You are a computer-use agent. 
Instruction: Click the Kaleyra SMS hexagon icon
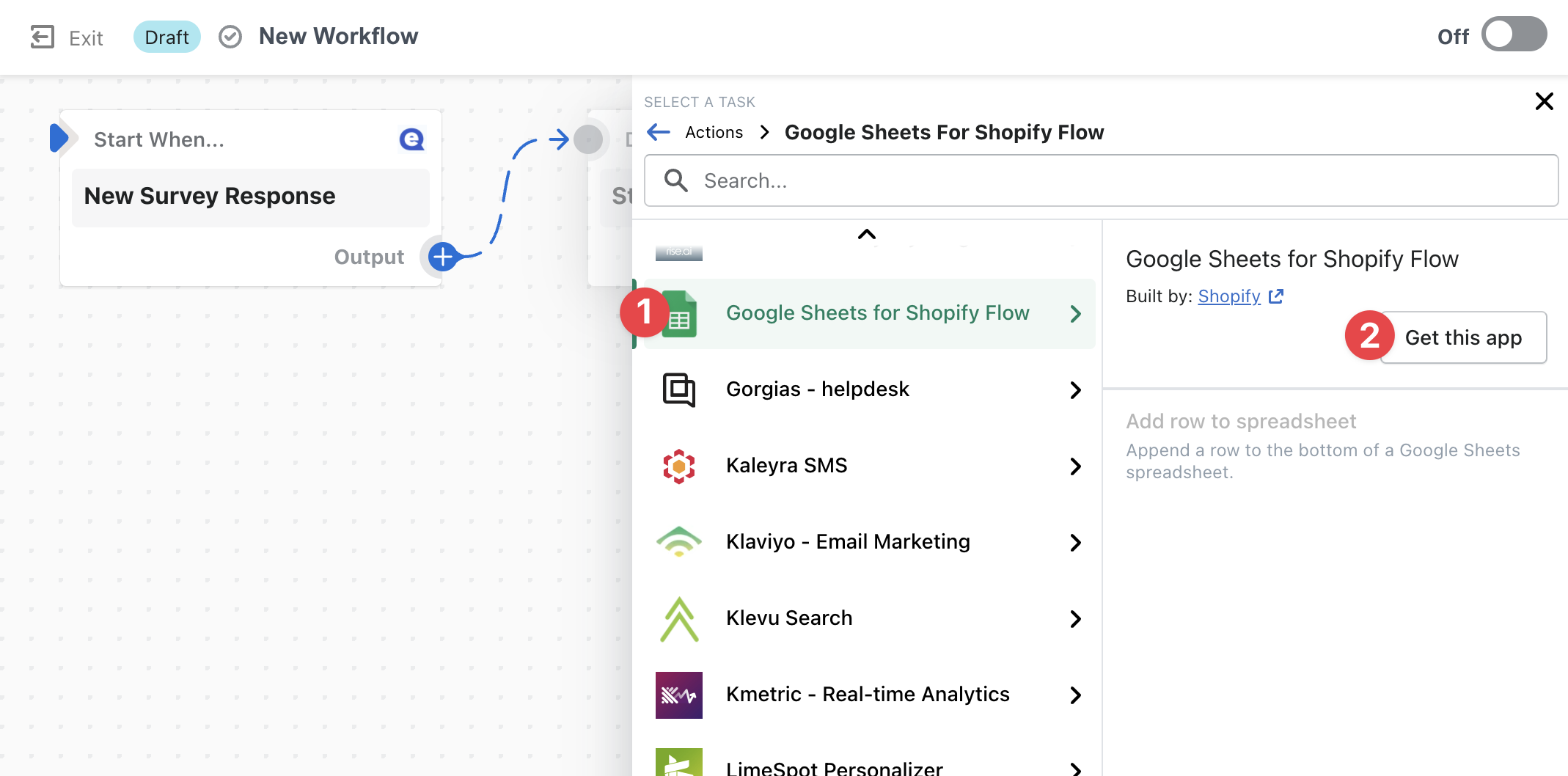pos(679,466)
